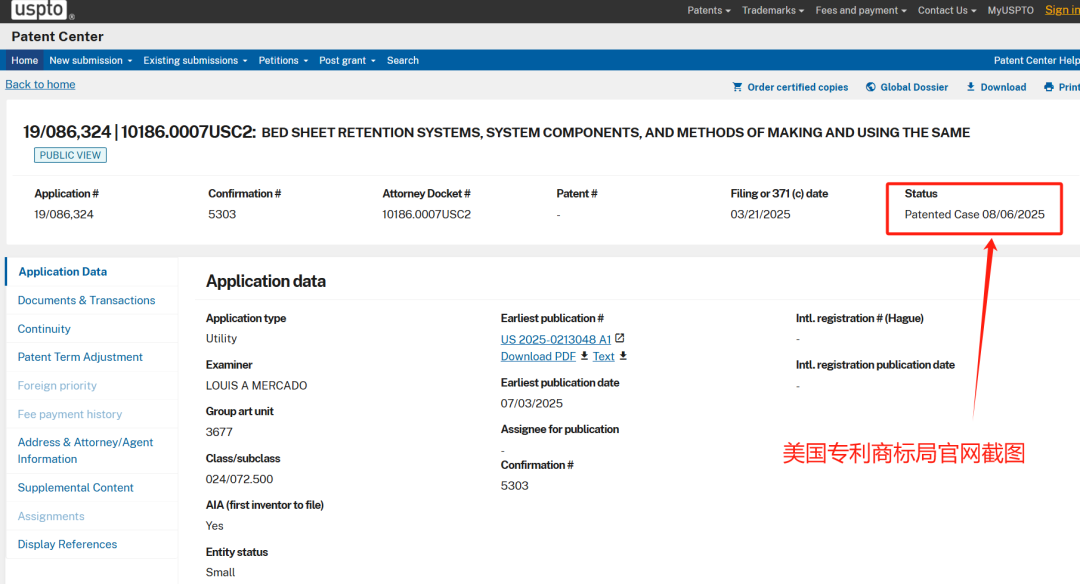This screenshot has width=1080, height=584.
Task: Click the Sign in link
Action: pyautogui.click(x=1062, y=10)
